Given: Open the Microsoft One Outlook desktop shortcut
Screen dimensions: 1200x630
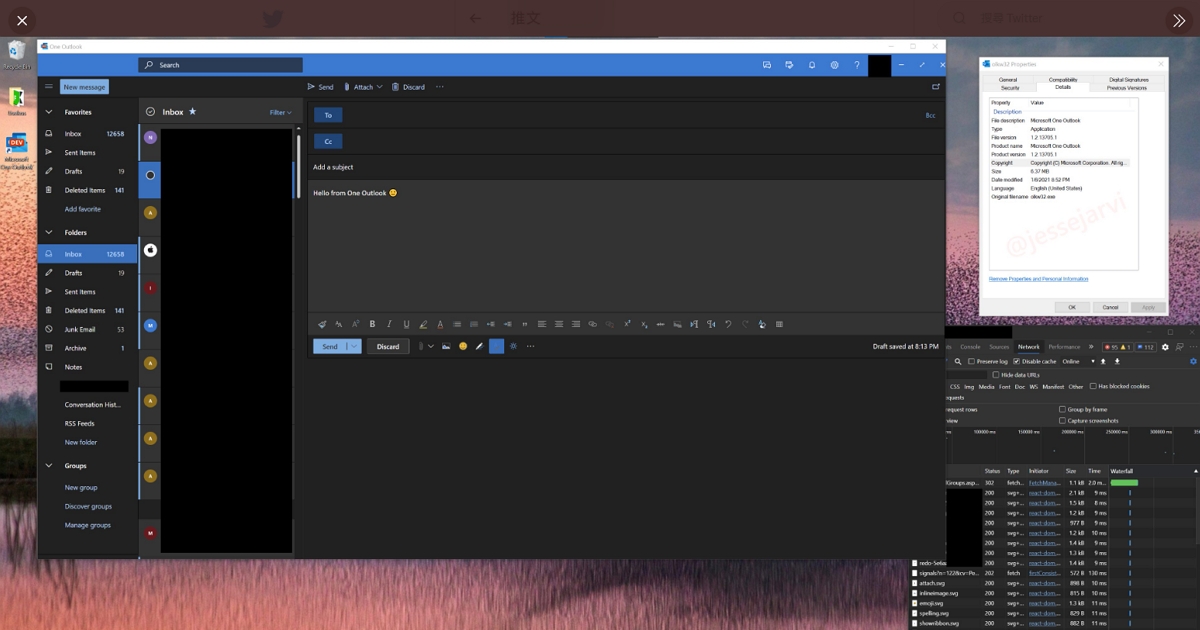Looking at the screenshot, I should pos(17,151).
